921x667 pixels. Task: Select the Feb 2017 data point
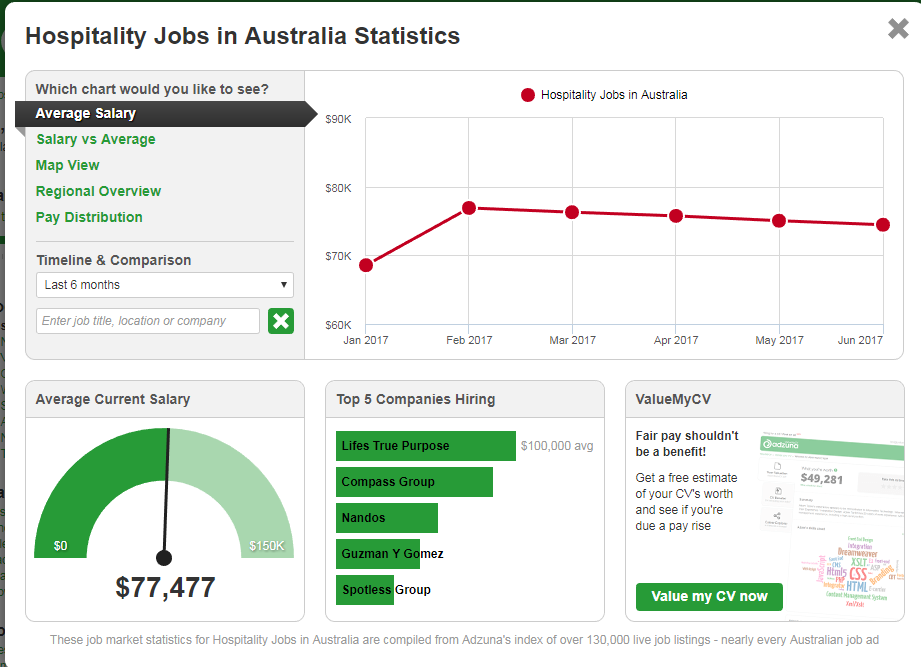click(x=469, y=208)
